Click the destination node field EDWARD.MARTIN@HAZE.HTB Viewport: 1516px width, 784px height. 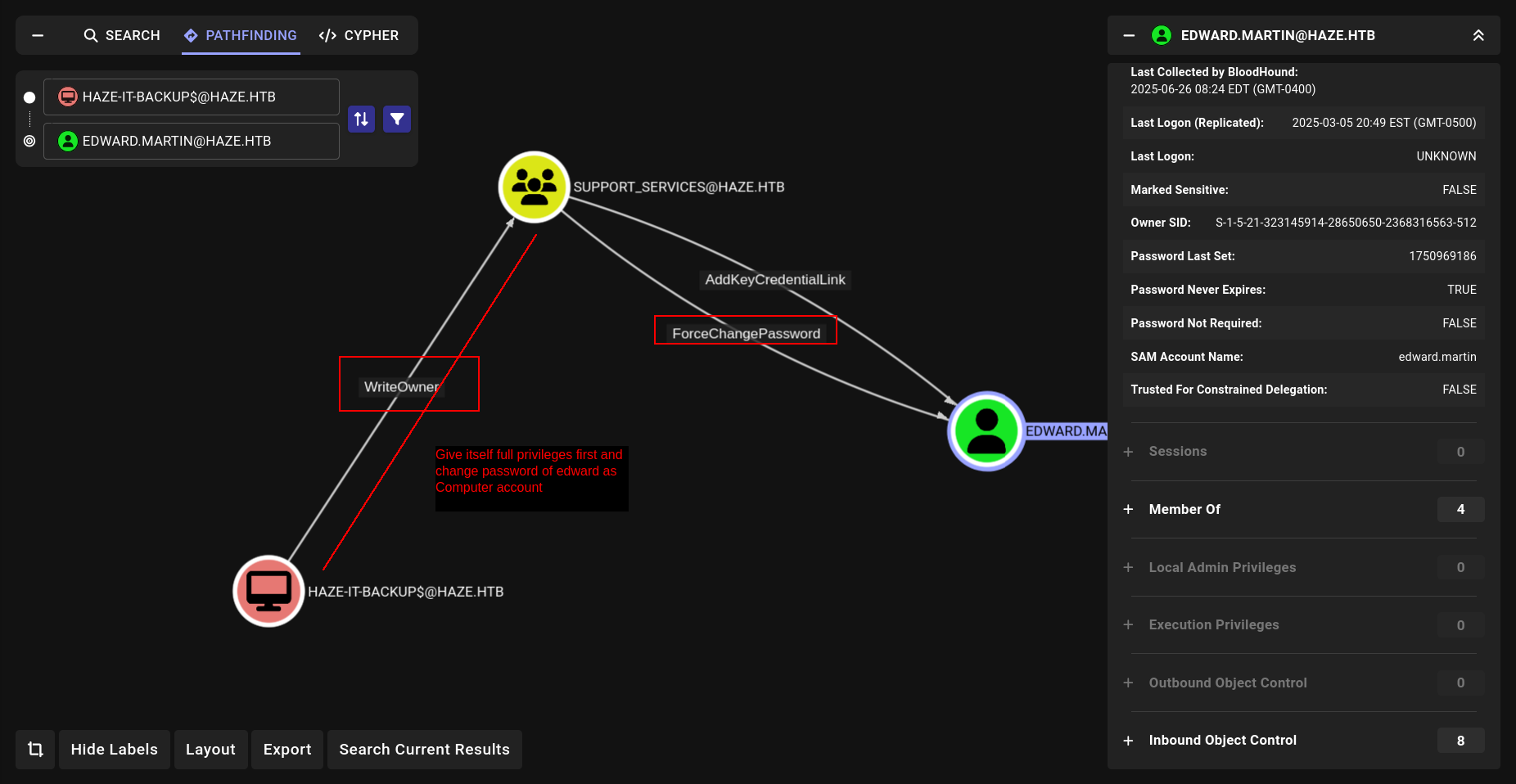click(x=192, y=141)
